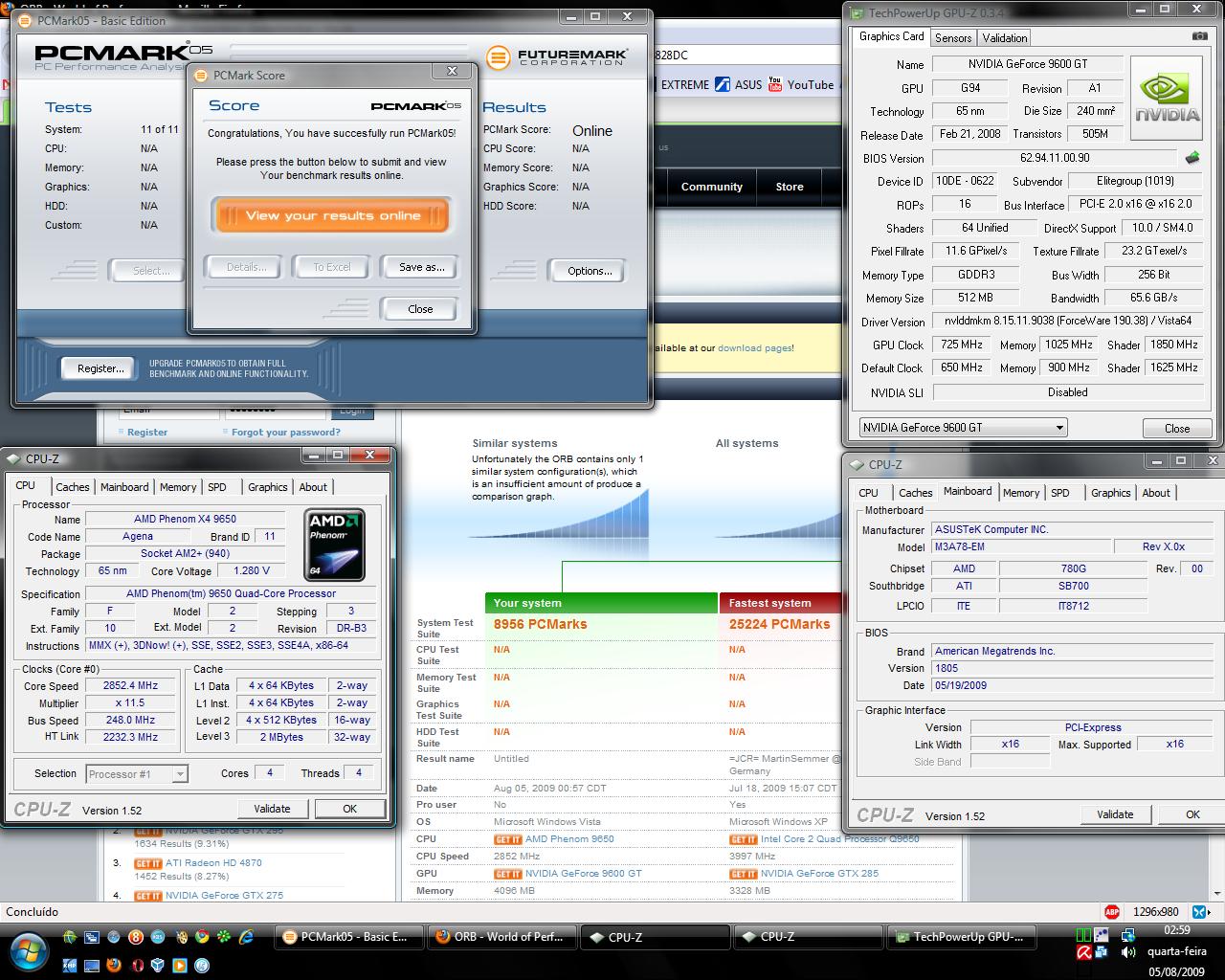Click the taskbar clock showing 02:59
The height and width of the screenshot is (980, 1225).
pos(1177,930)
